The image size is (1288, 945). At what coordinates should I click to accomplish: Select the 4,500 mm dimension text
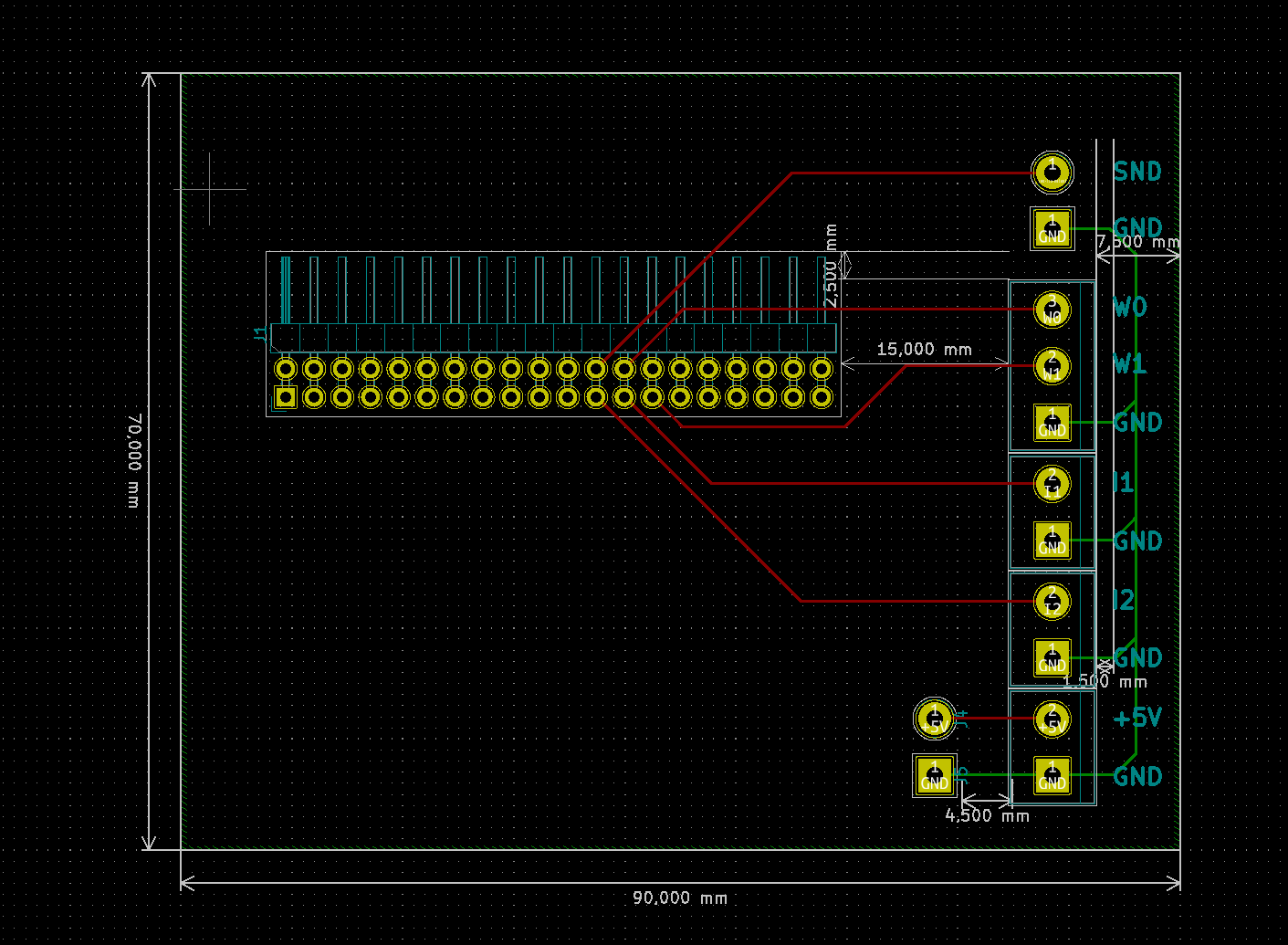click(x=987, y=815)
